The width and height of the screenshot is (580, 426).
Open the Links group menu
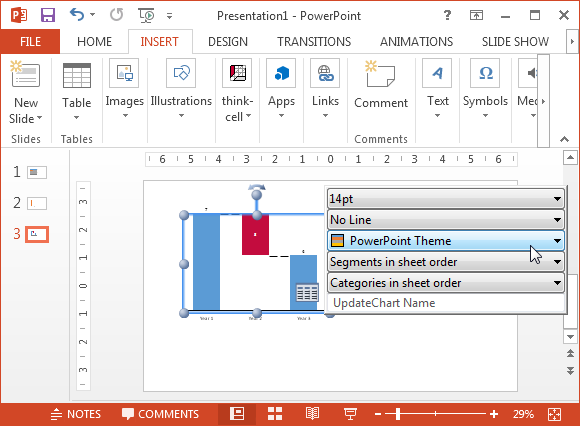click(x=325, y=89)
